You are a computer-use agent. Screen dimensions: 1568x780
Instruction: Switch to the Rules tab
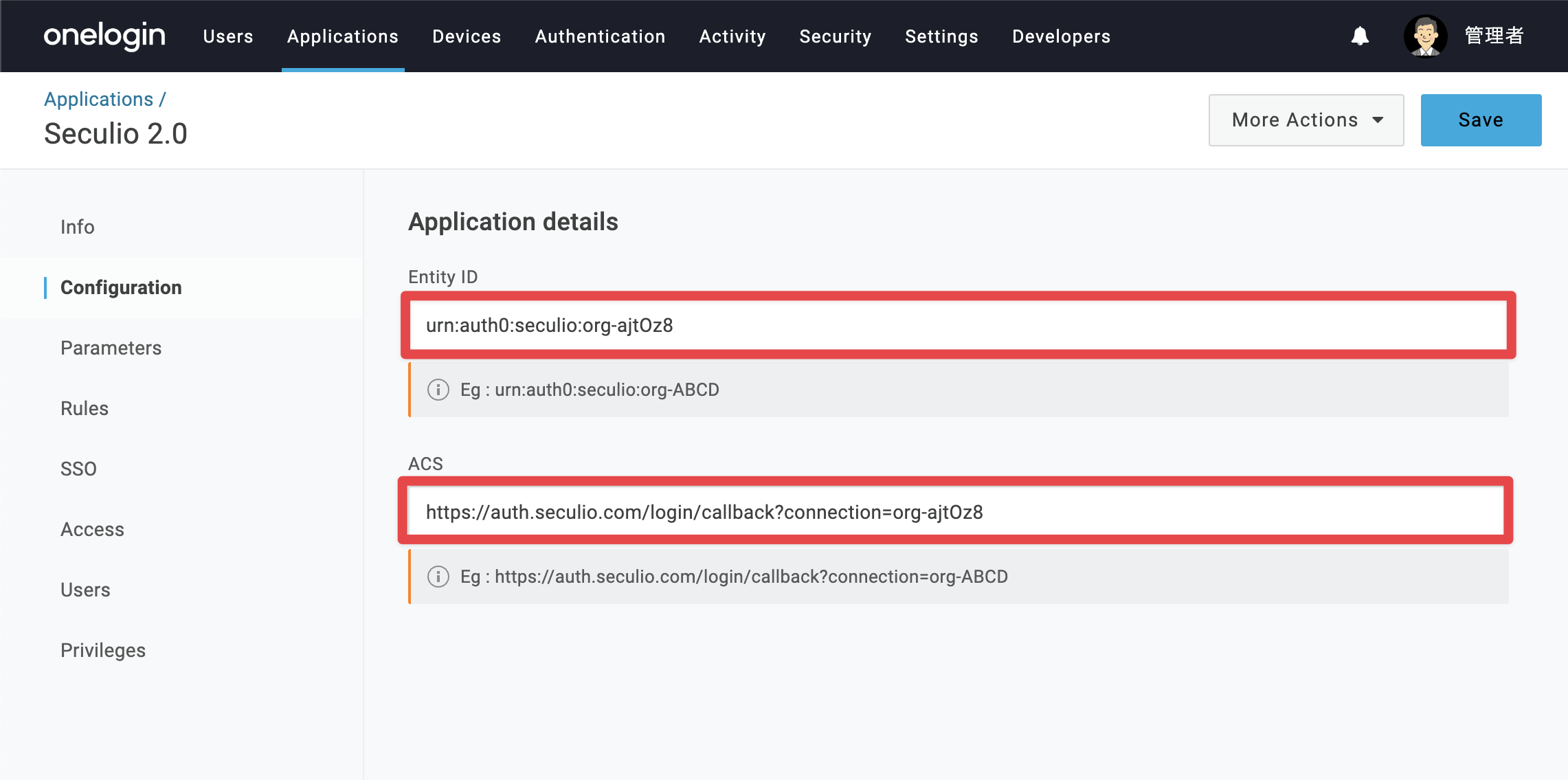click(x=85, y=408)
